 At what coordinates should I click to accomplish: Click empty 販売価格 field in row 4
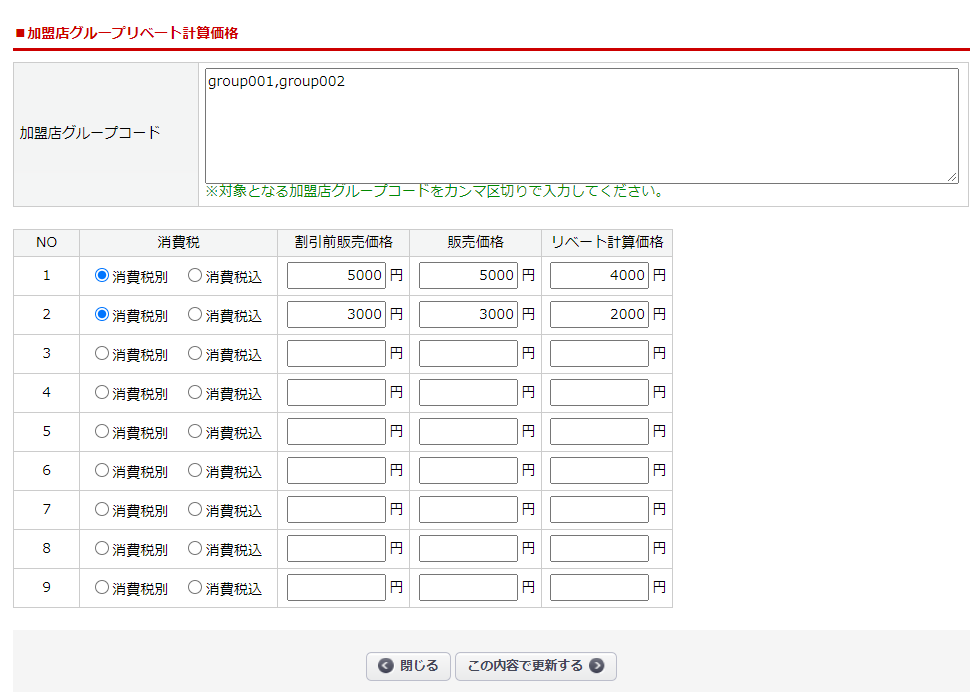pyautogui.click(x=468, y=392)
